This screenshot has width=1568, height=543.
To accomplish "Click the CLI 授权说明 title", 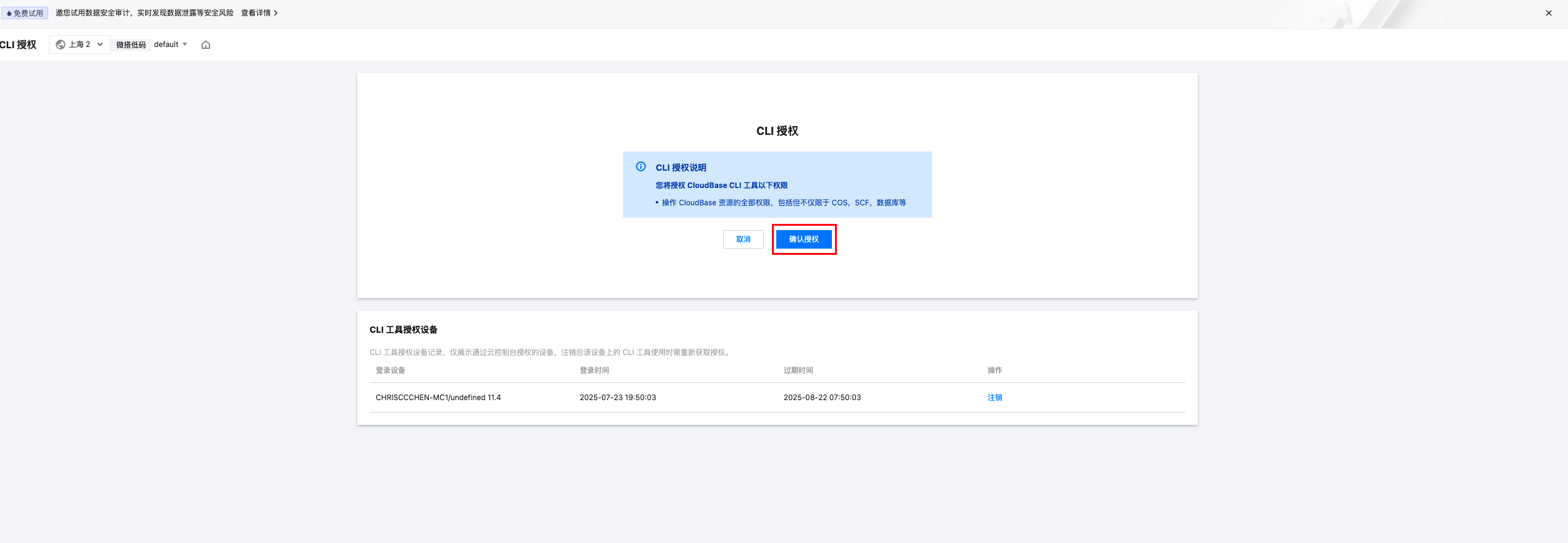I will (680, 168).
